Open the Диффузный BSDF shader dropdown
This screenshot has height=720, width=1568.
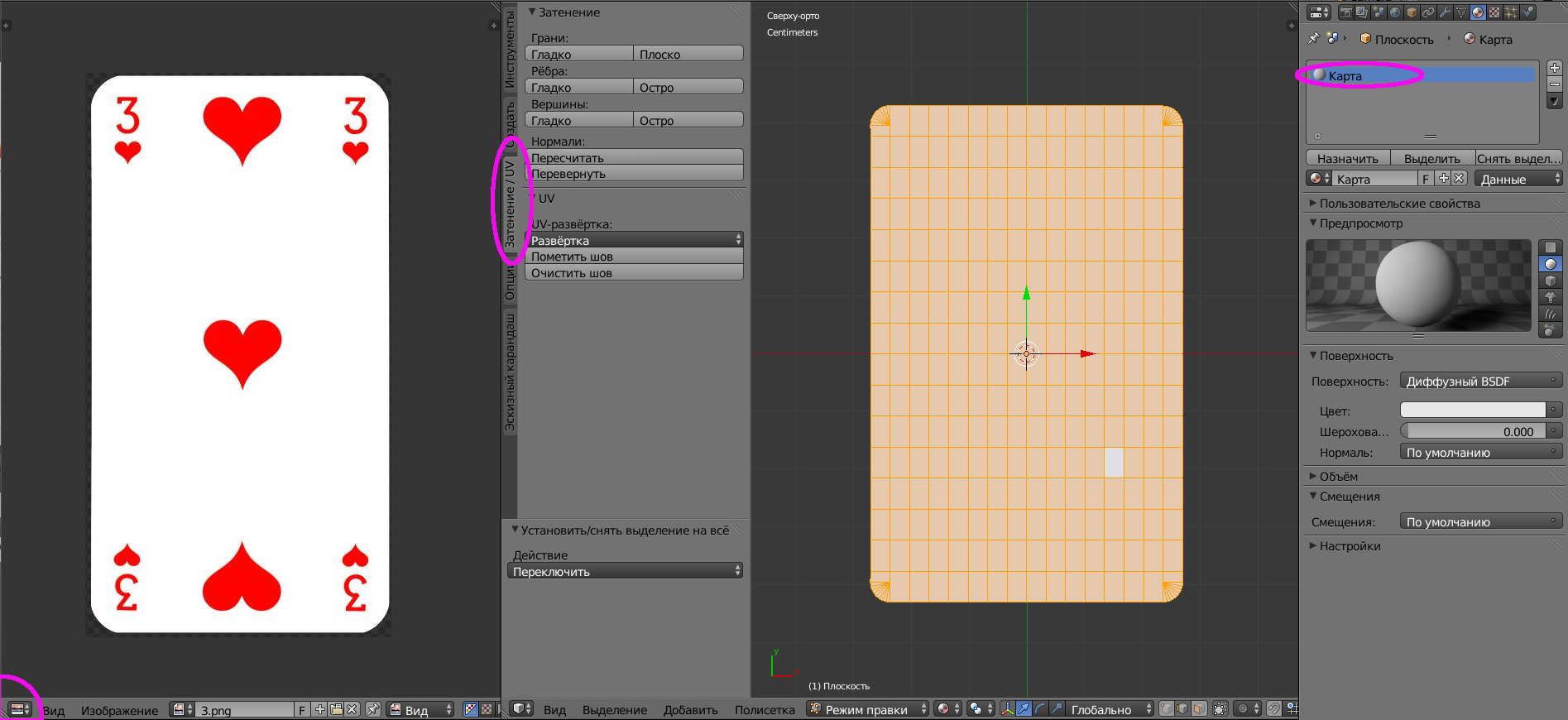pyautogui.click(x=1480, y=381)
